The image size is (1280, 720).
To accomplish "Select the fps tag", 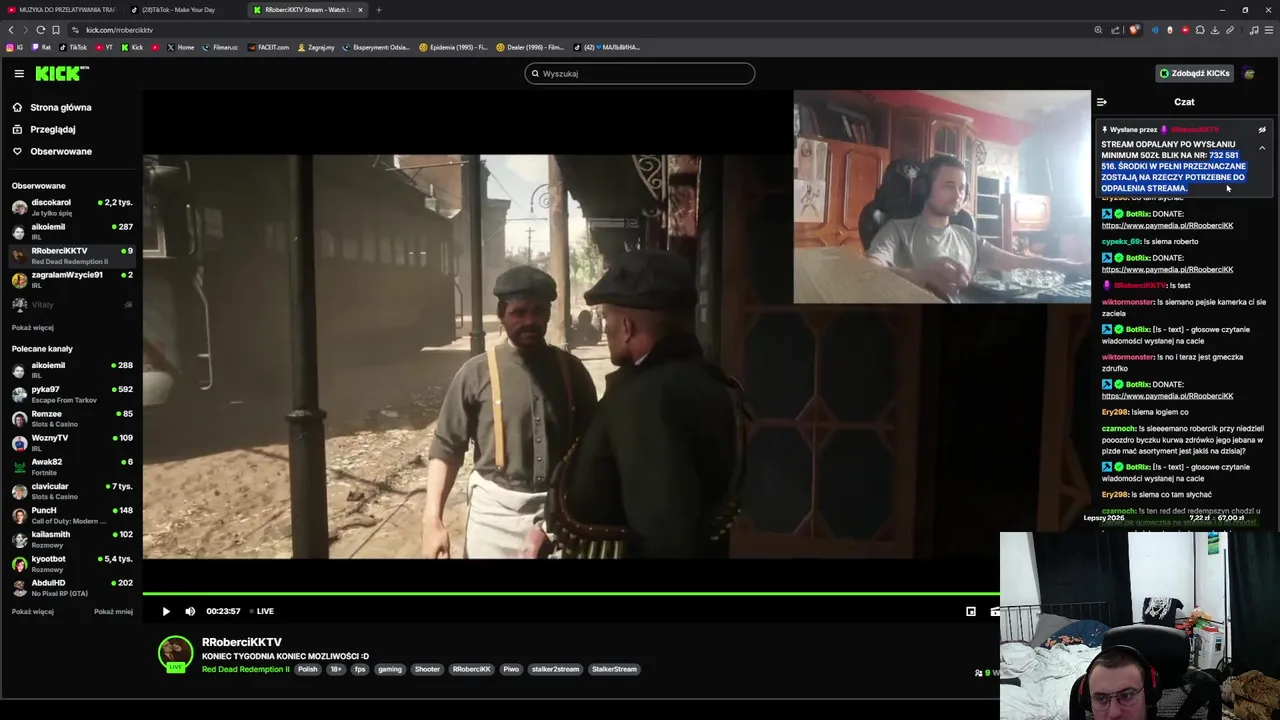I will pos(360,669).
